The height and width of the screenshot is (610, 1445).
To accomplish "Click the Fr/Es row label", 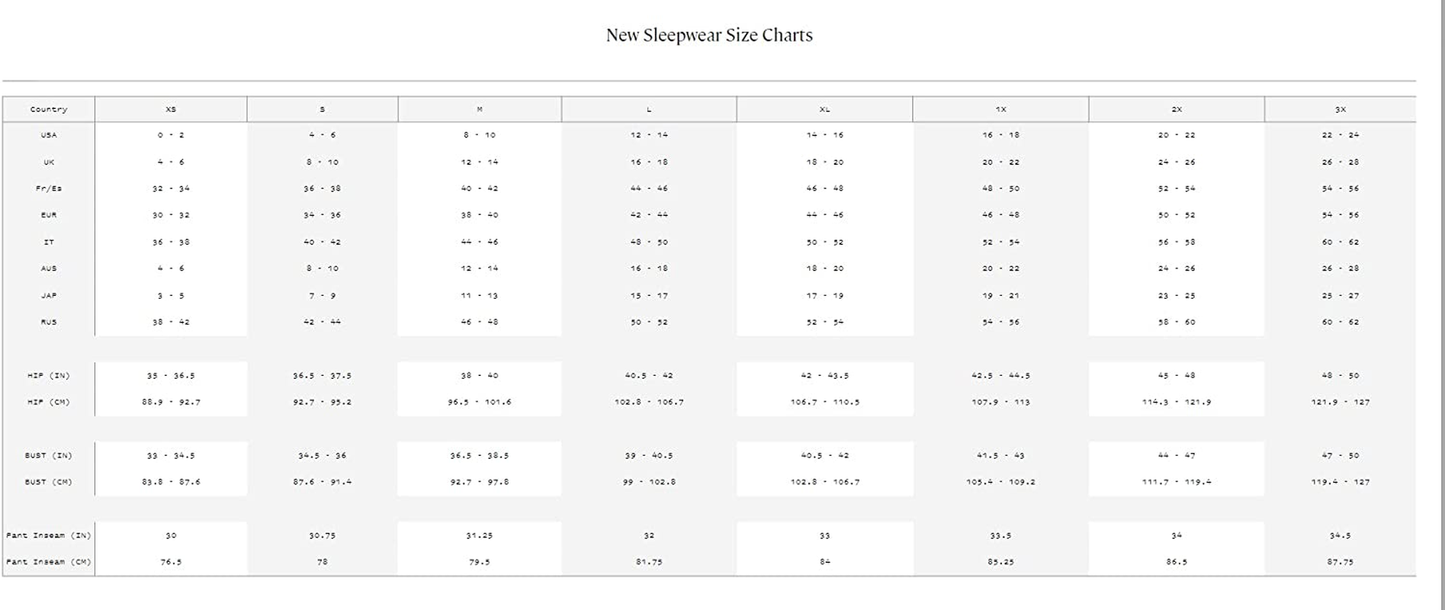I will click(48, 189).
